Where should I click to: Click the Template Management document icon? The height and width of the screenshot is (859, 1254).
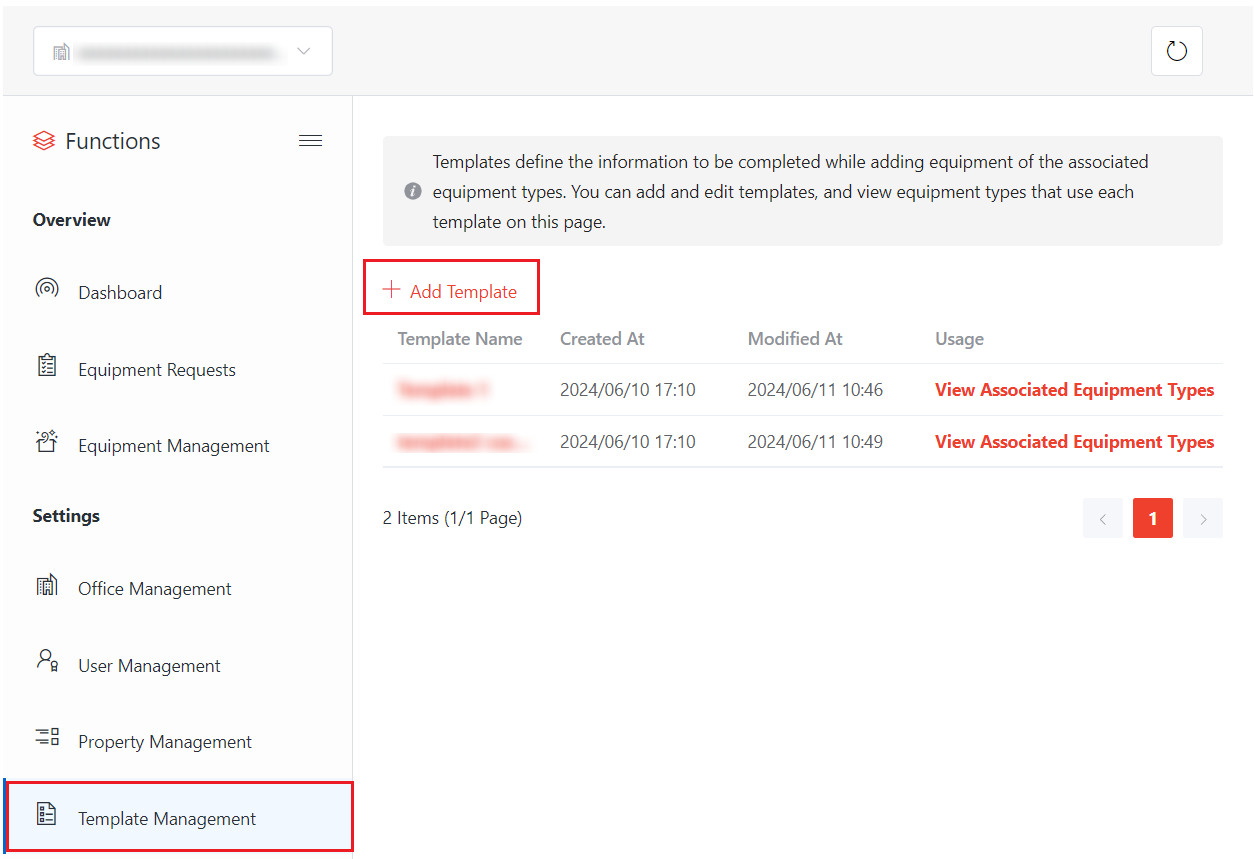point(46,815)
